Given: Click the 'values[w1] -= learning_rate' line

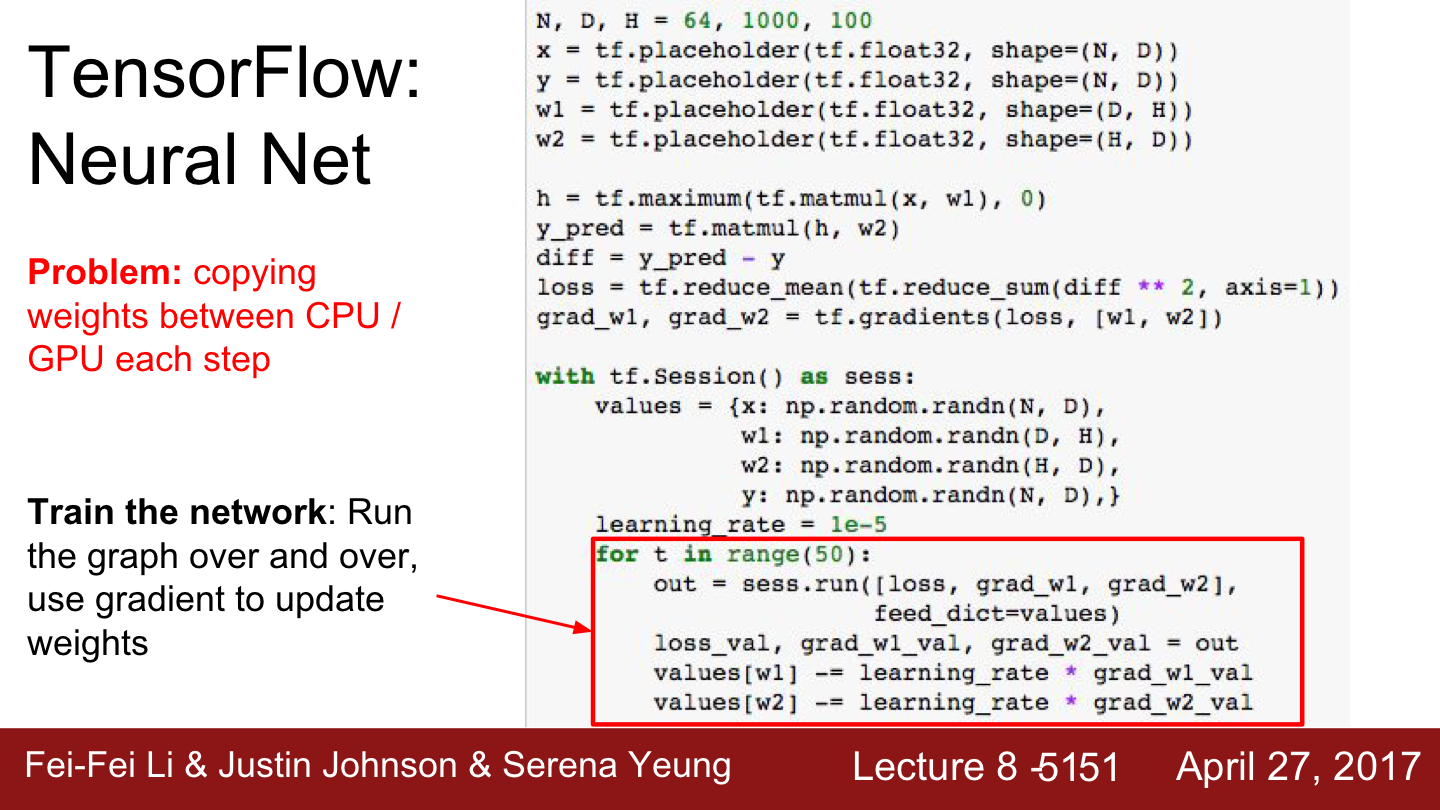Looking at the screenshot, I should [x=952, y=673].
